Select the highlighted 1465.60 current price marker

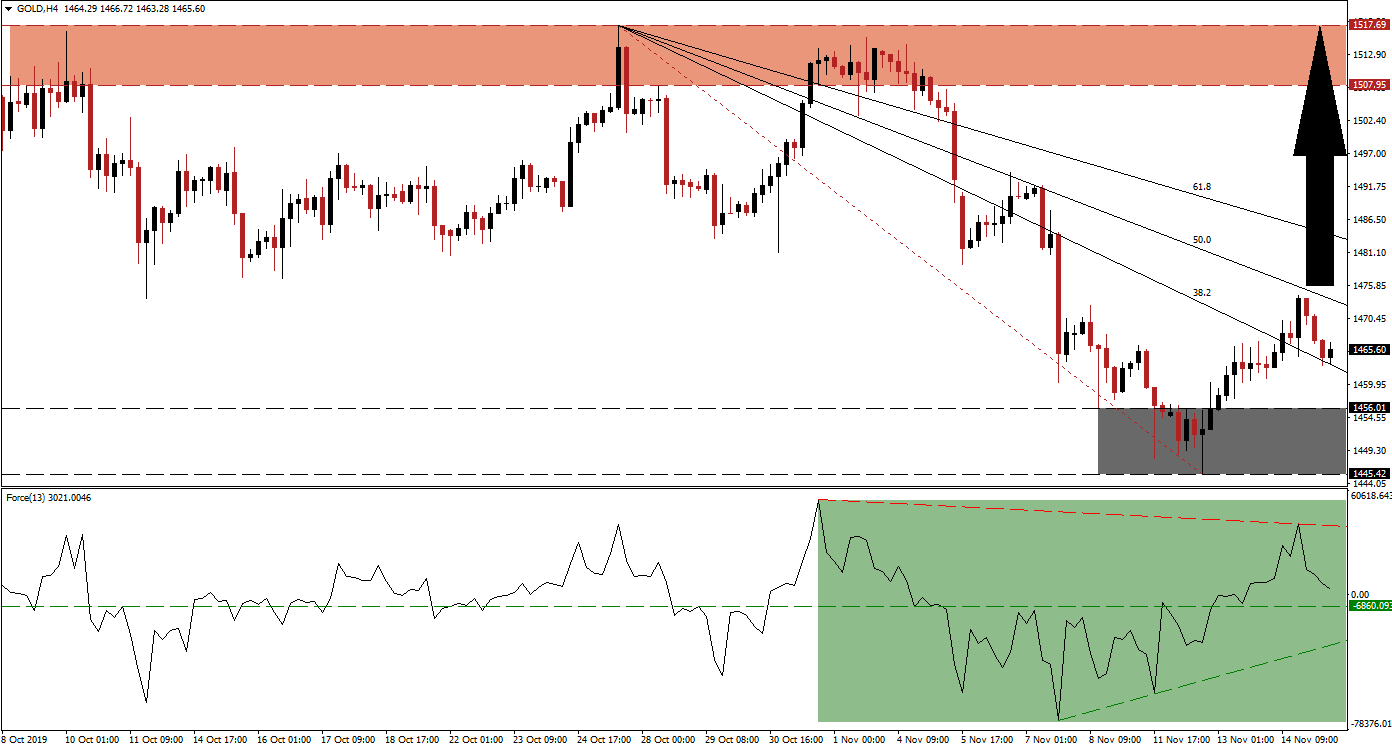click(1369, 351)
